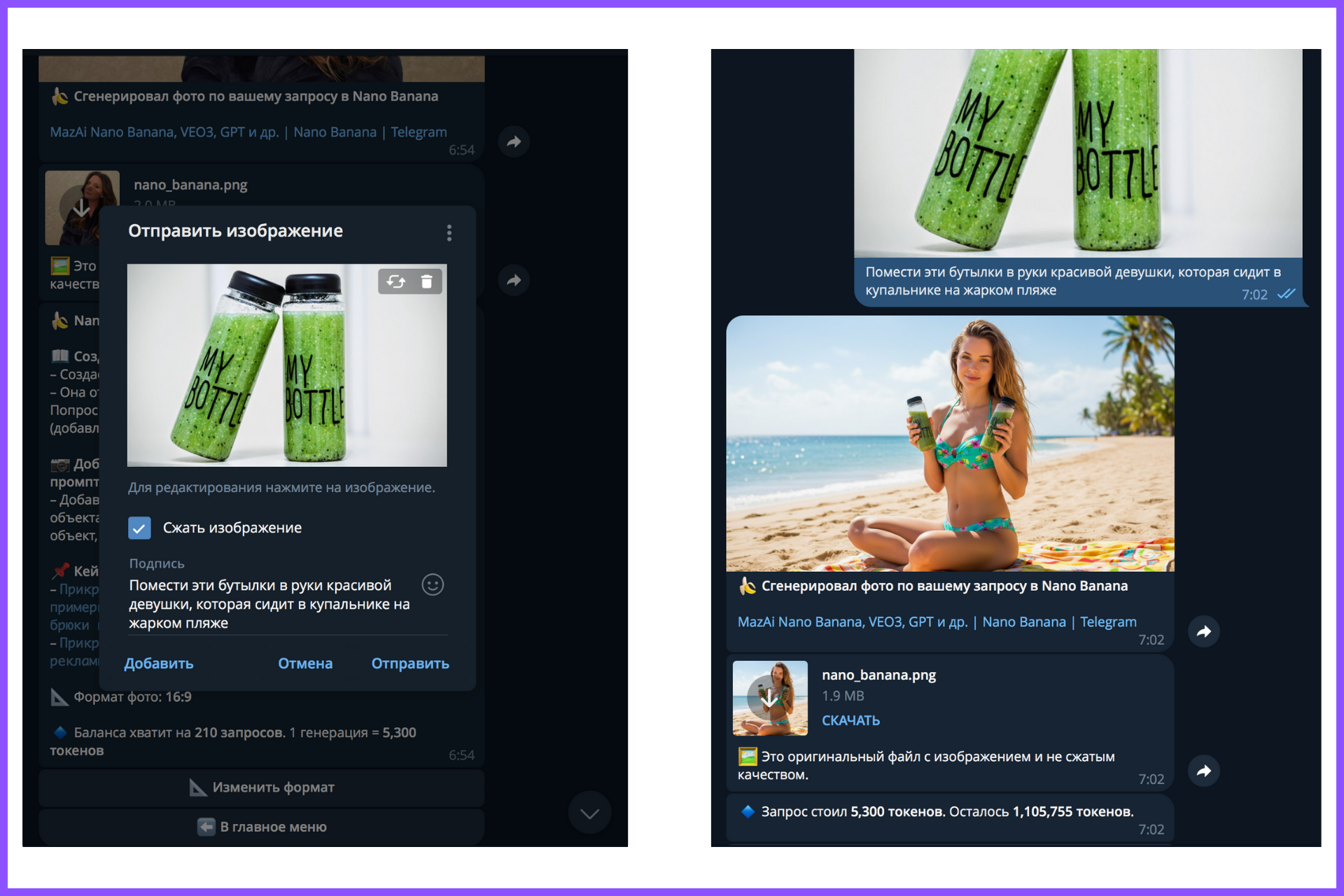1344x896 pixels.
Task: Click the 'Отправить' button
Action: tap(410, 664)
